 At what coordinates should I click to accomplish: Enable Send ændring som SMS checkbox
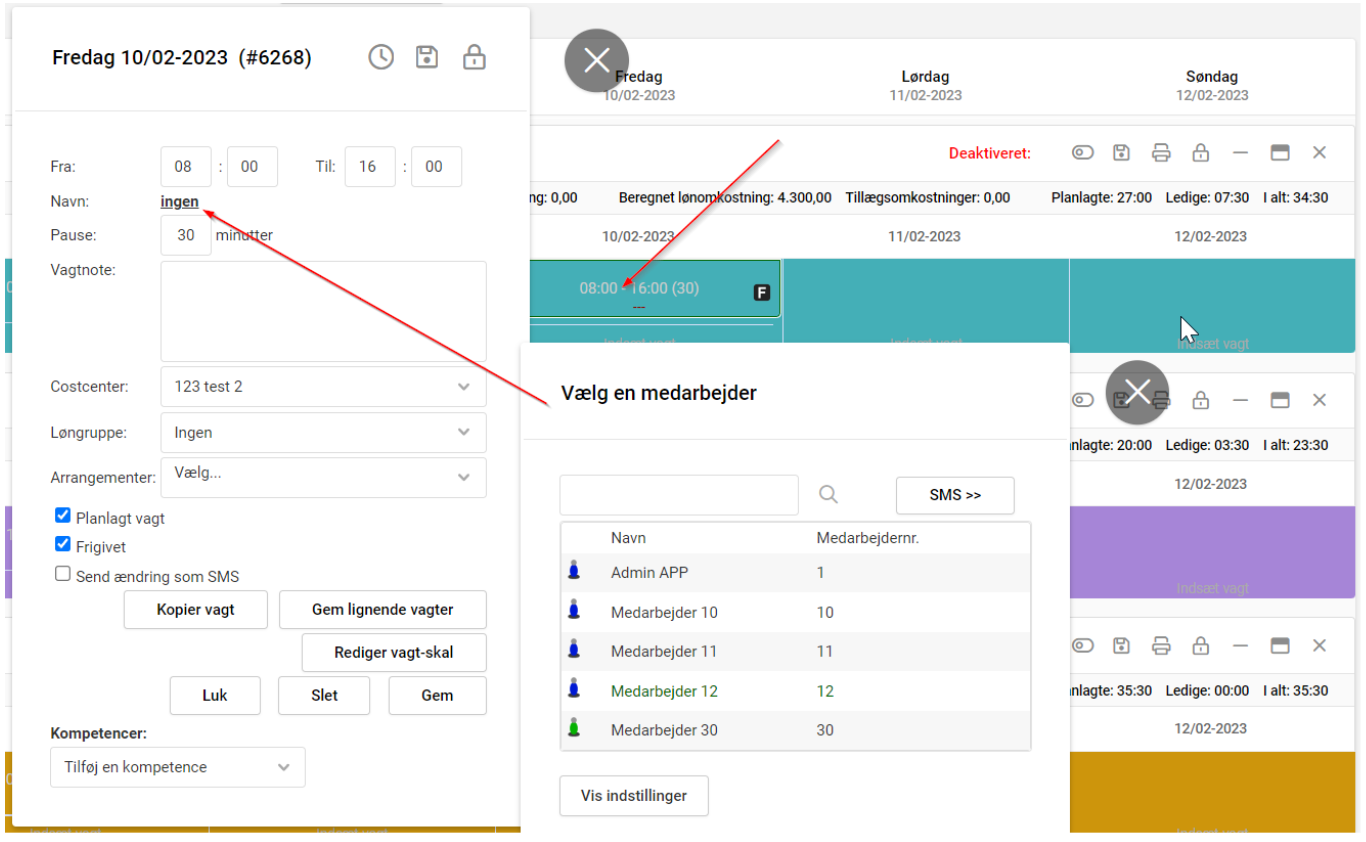coord(63,575)
